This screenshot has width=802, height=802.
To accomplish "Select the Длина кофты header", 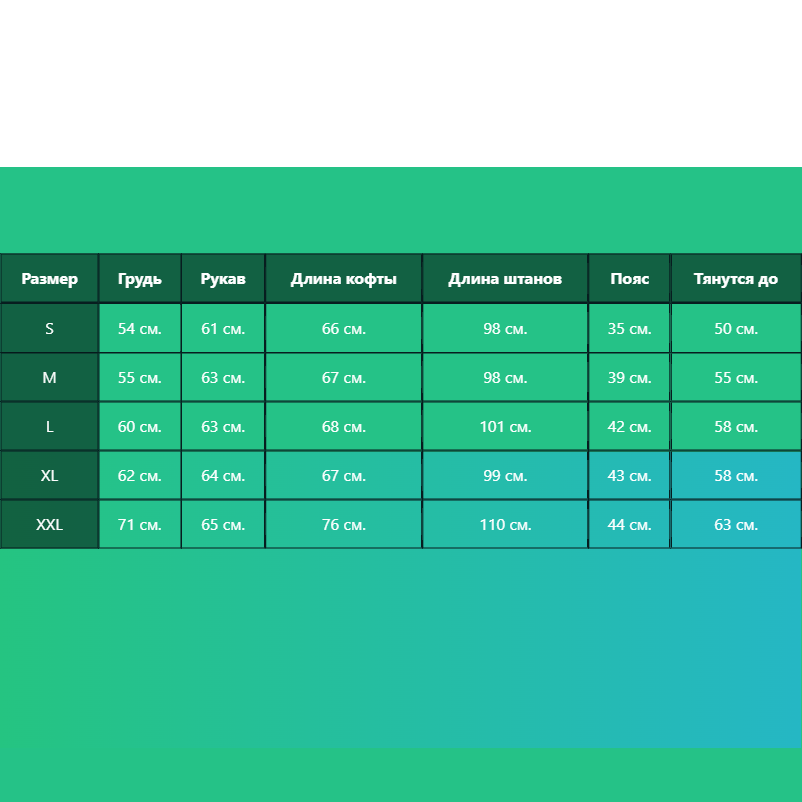I will 343,279.
